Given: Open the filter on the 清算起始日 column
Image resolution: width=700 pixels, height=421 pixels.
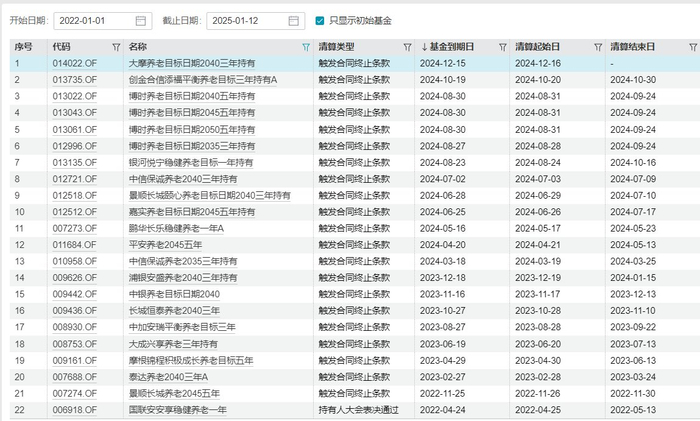Looking at the screenshot, I should coord(598,47).
